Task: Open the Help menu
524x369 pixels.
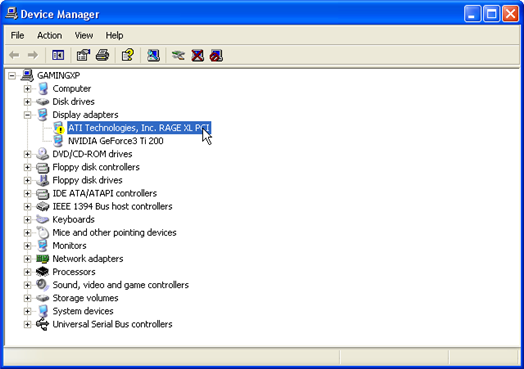Action: pyautogui.click(x=114, y=35)
